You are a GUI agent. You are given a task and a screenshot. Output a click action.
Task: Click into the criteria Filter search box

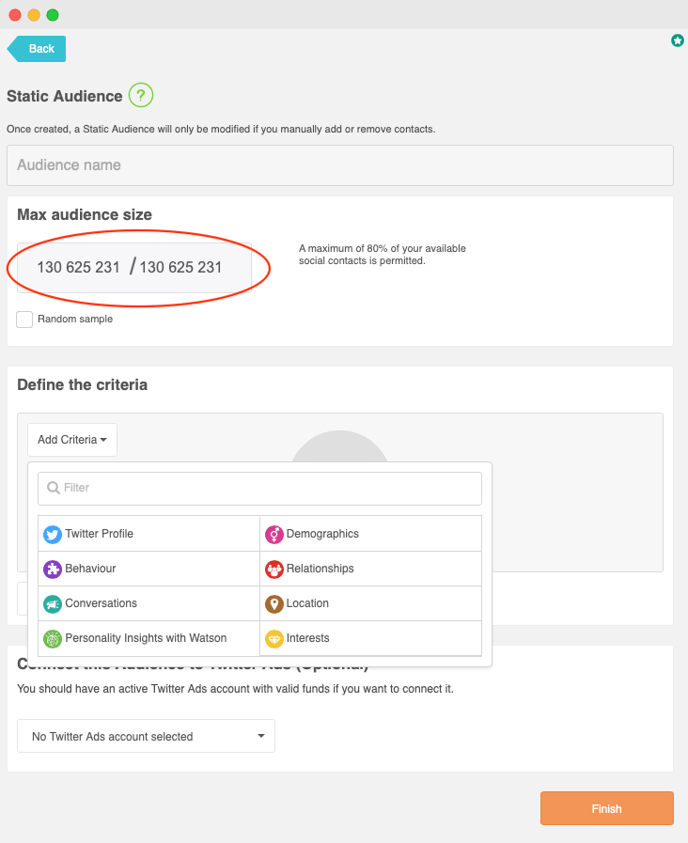coord(260,488)
